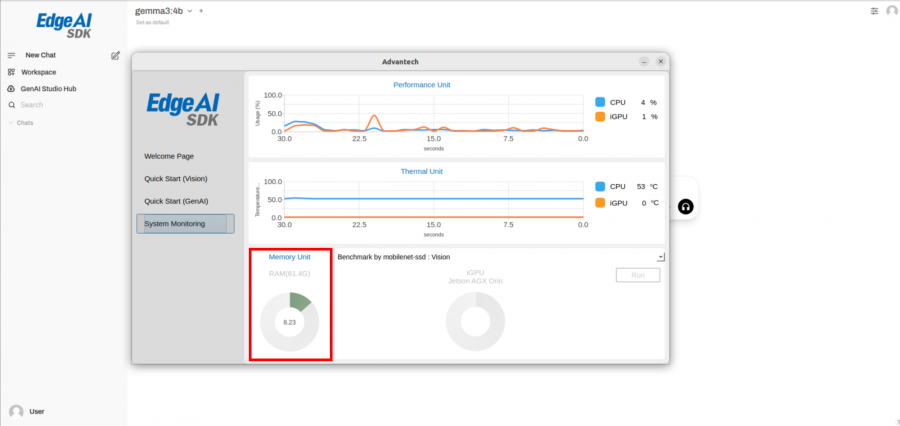
Task: Open the chat controls sliders icon
Action: click(875, 11)
